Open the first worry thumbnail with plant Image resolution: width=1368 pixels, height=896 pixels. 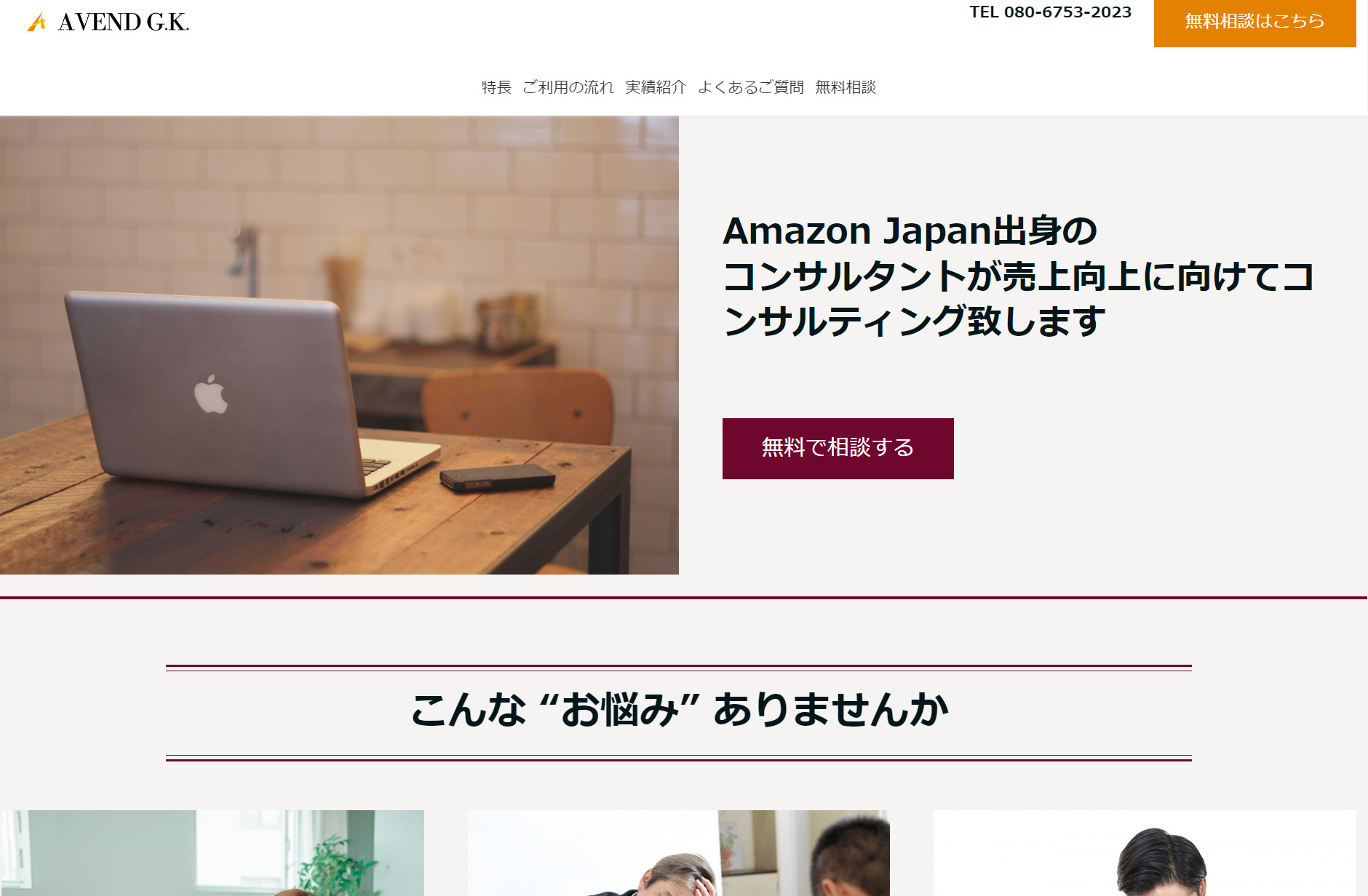tap(212, 853)
